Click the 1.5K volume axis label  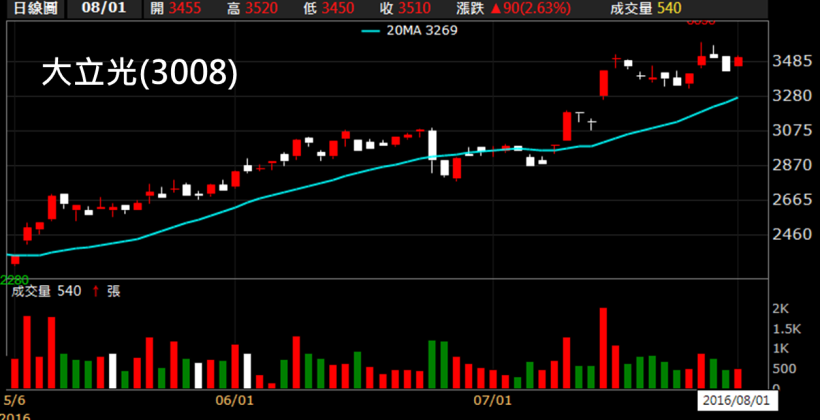pyautogui.click(x=787, y=329)
